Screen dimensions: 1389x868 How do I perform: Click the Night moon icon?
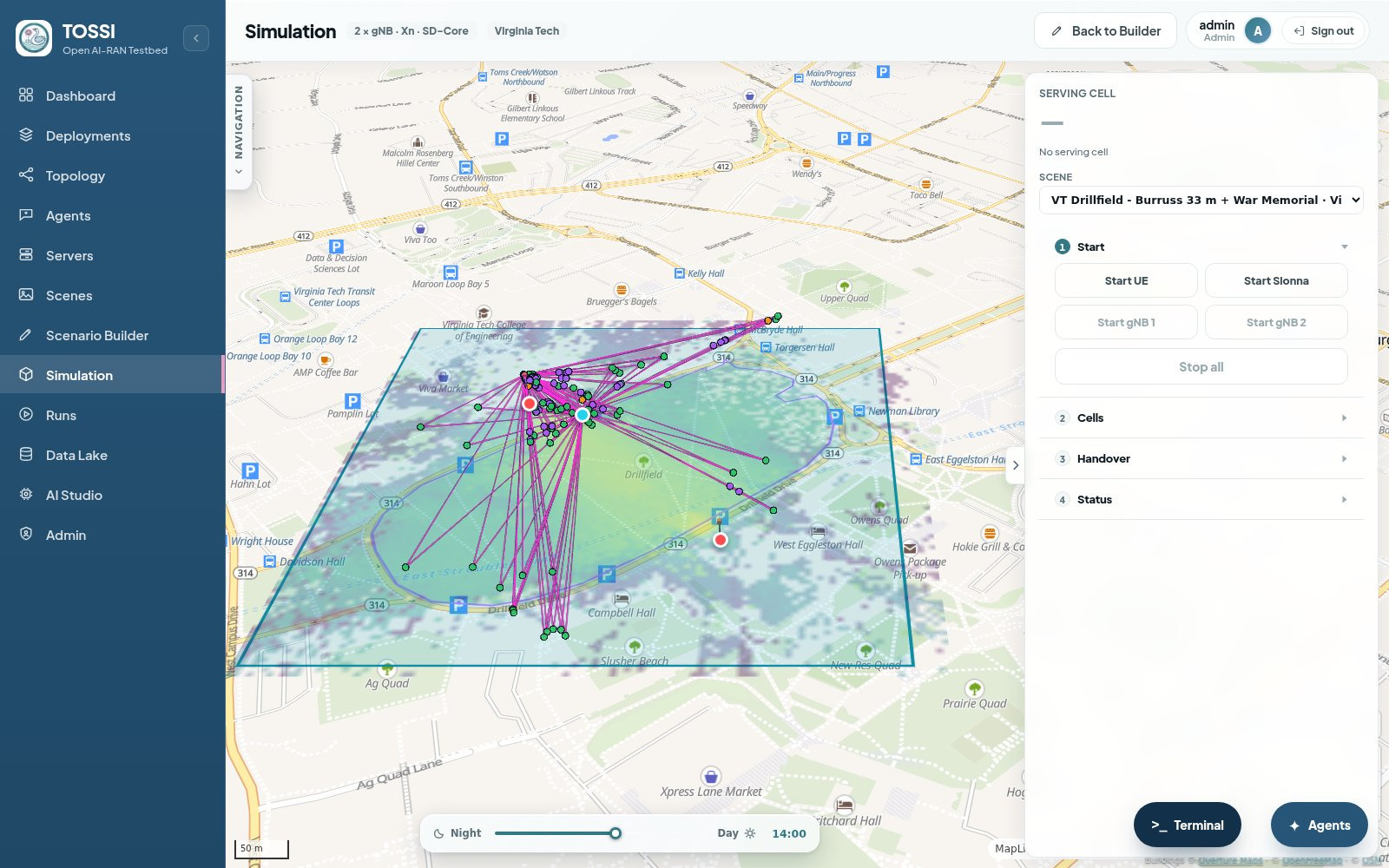pos(439,833)
